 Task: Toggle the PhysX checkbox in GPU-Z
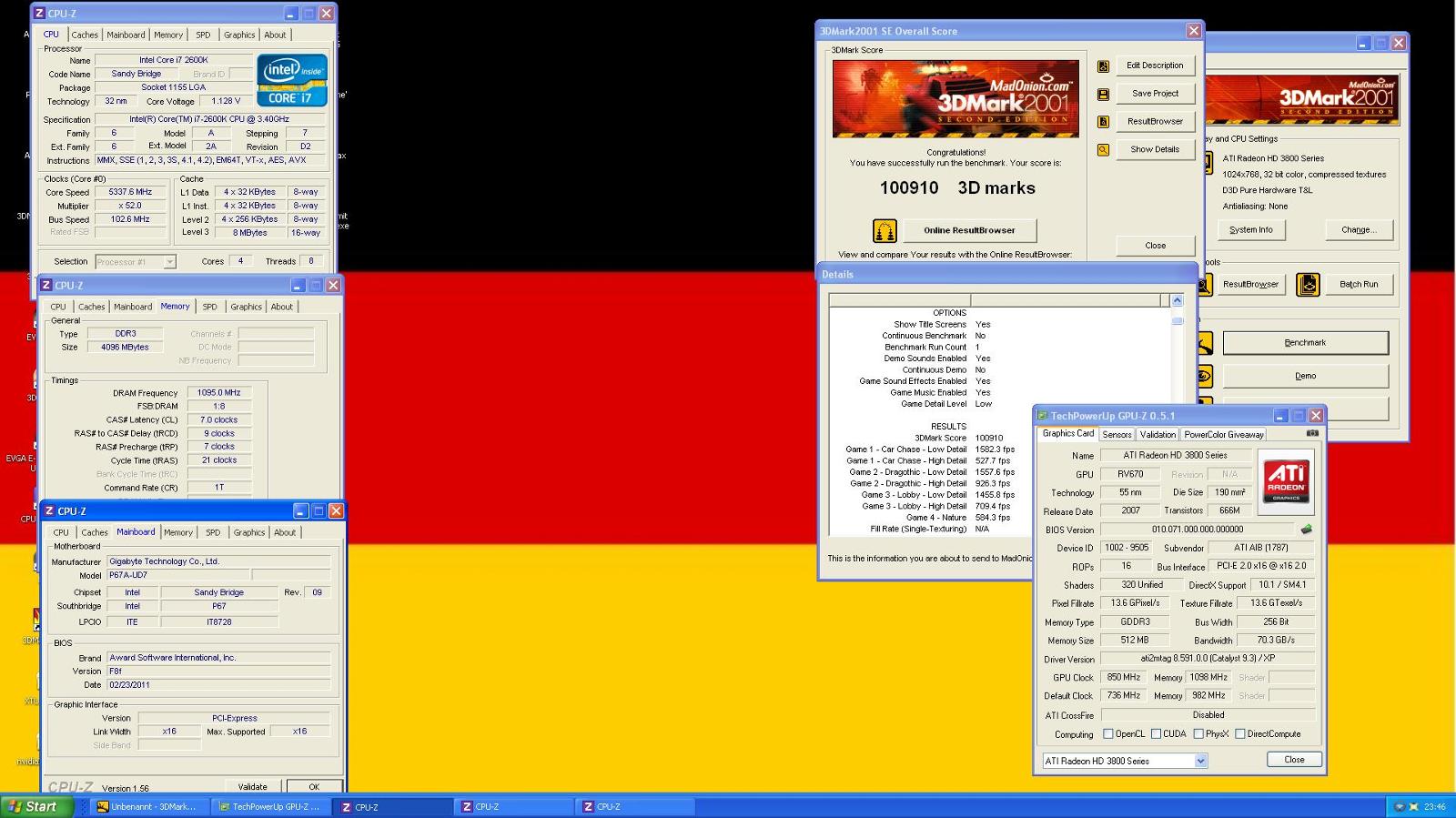coord(1198,734)
